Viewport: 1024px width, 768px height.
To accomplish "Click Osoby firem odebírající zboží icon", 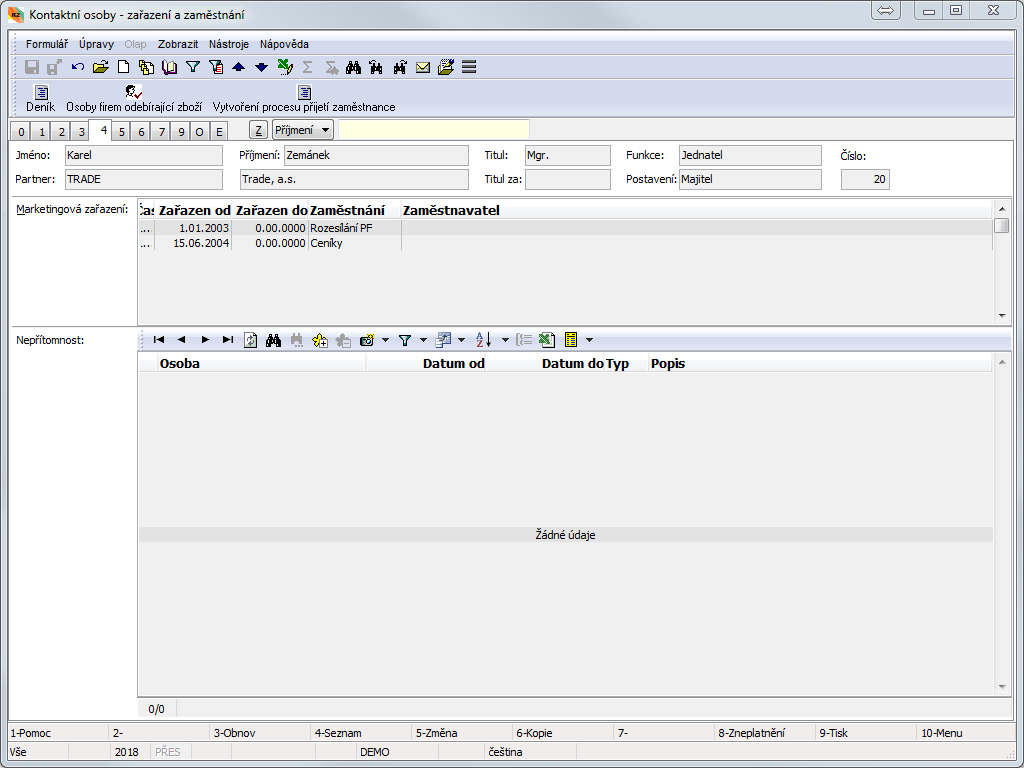I will (x=134, y=93).
